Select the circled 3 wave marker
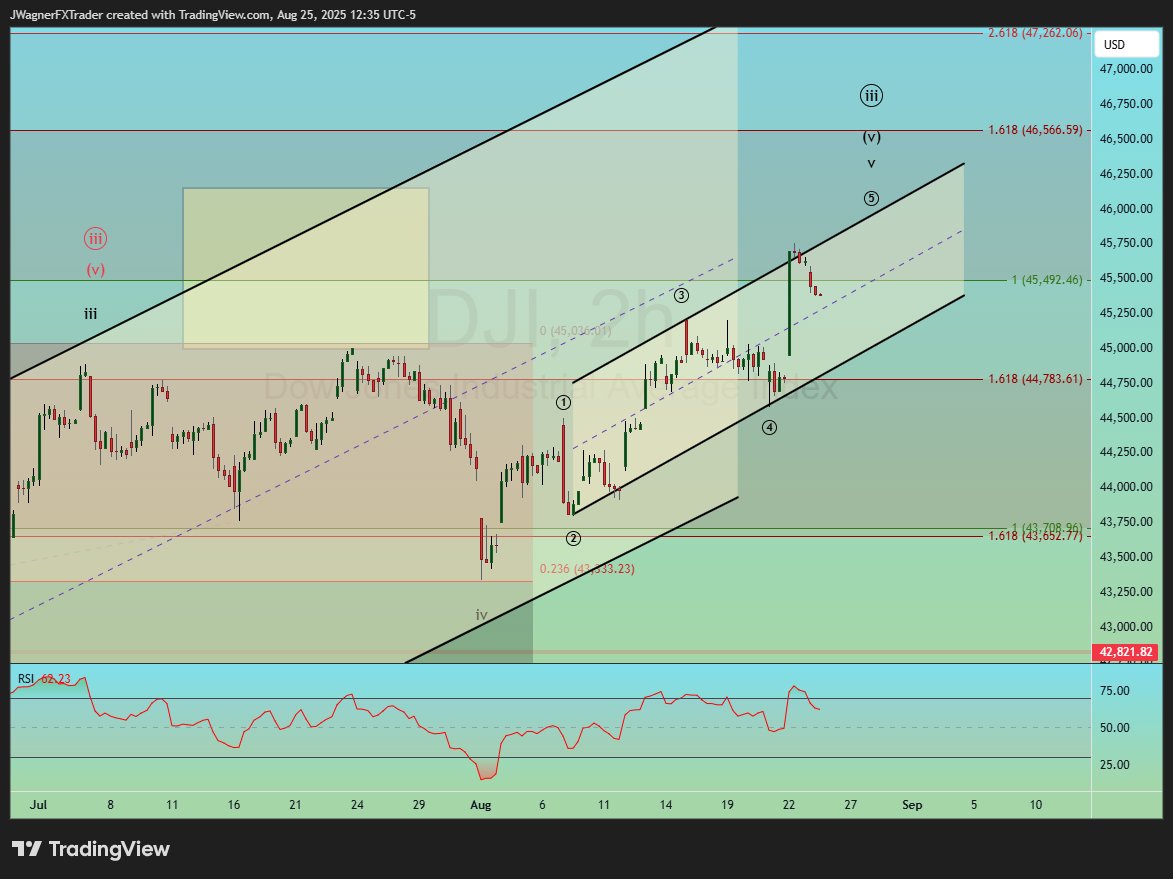1173x879 pixels. (681, 295)
